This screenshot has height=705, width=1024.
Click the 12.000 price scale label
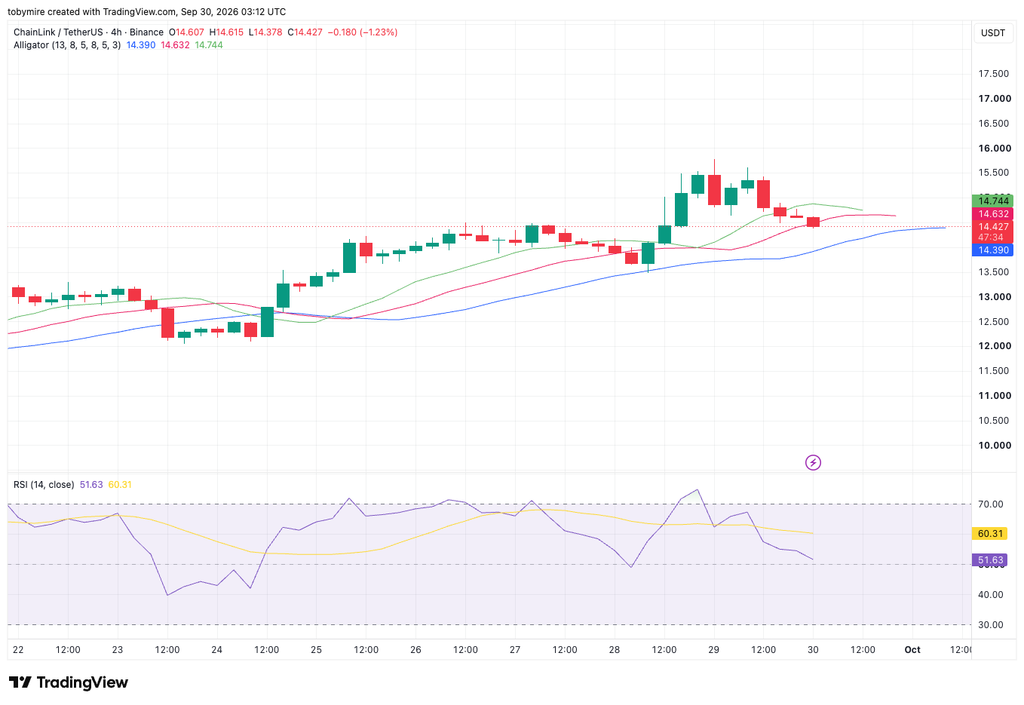(994, 346)
